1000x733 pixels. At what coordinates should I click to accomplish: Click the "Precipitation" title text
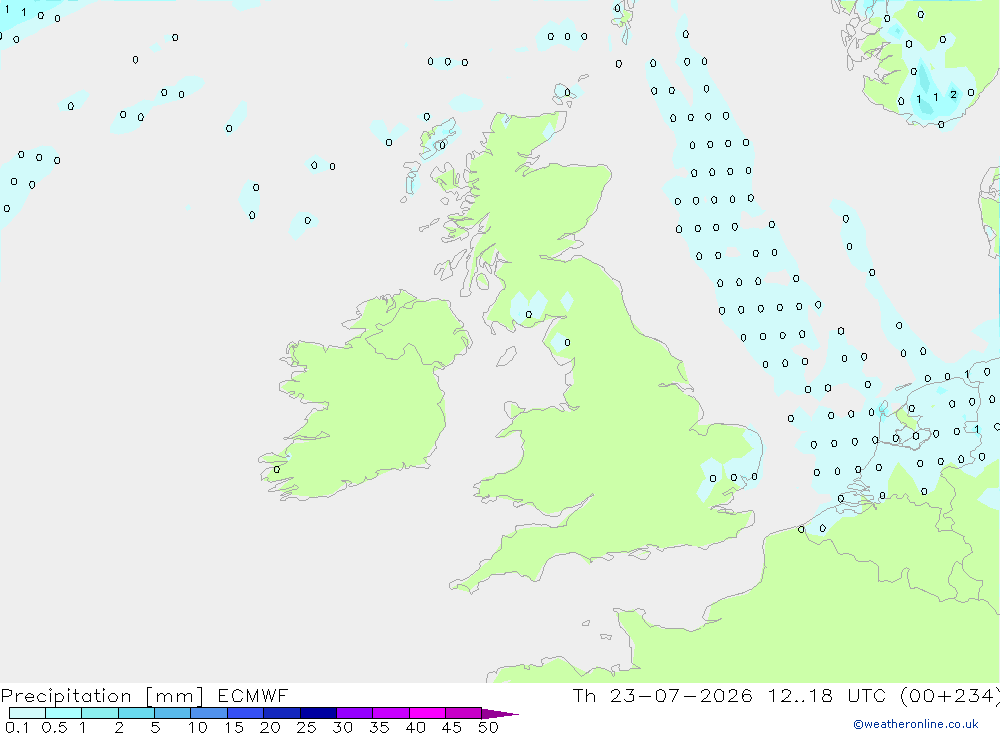(x=66, y=696)
